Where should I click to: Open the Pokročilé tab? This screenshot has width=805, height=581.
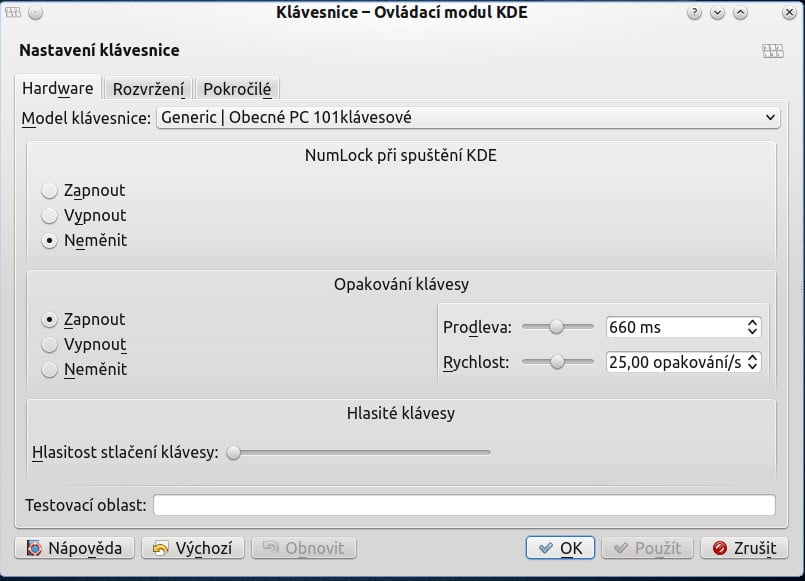(x=237, y=89)
